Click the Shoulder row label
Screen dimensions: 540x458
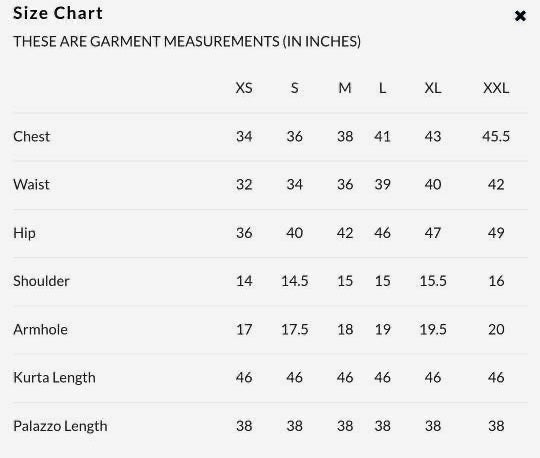point(41,281)
